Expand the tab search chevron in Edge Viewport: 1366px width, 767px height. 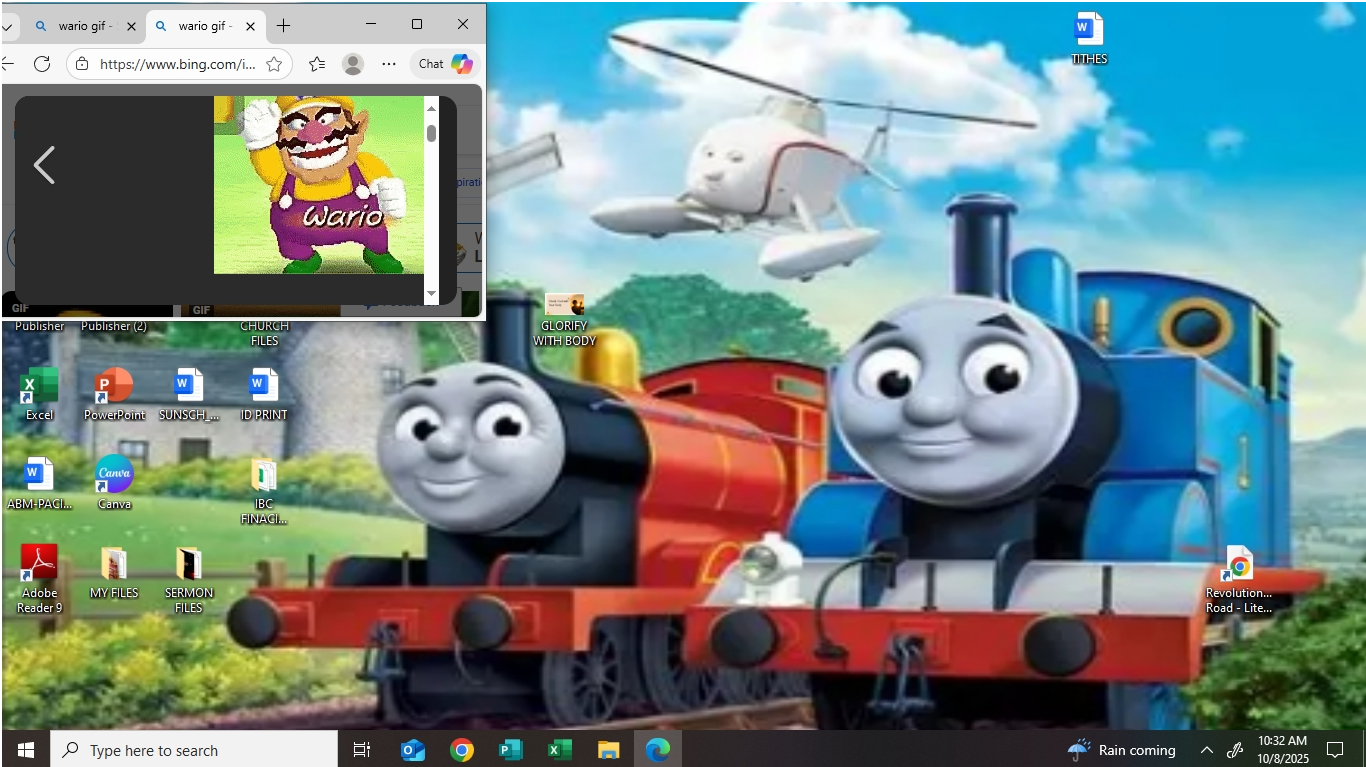(8, 27)
